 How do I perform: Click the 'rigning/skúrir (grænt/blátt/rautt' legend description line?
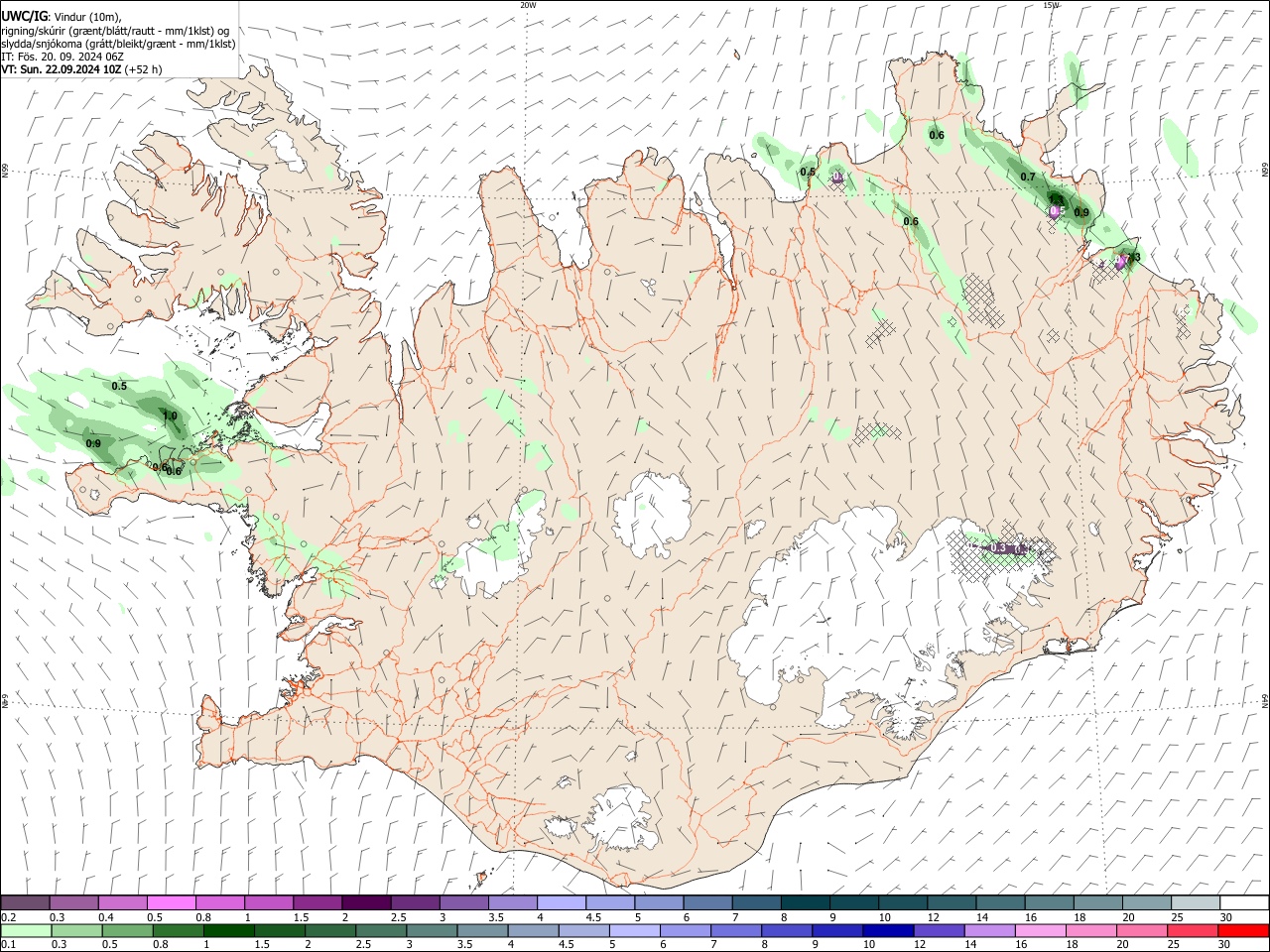[114, 31]
